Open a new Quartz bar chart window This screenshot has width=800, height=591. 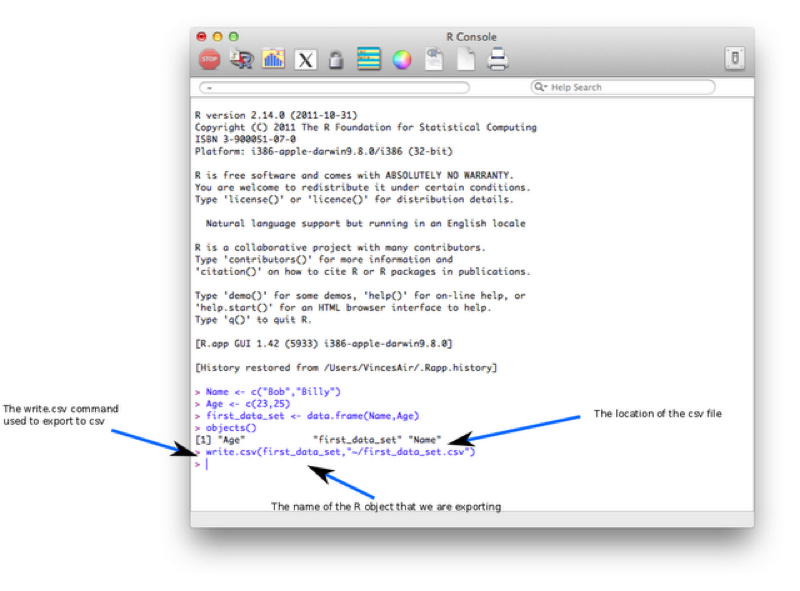click(273, 59)
